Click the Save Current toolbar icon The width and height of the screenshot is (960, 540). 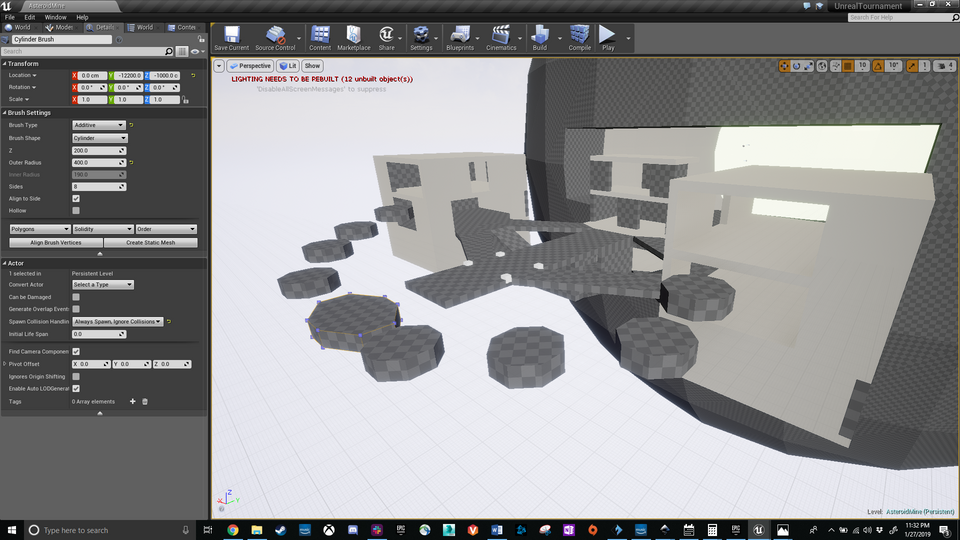[231, 38]
